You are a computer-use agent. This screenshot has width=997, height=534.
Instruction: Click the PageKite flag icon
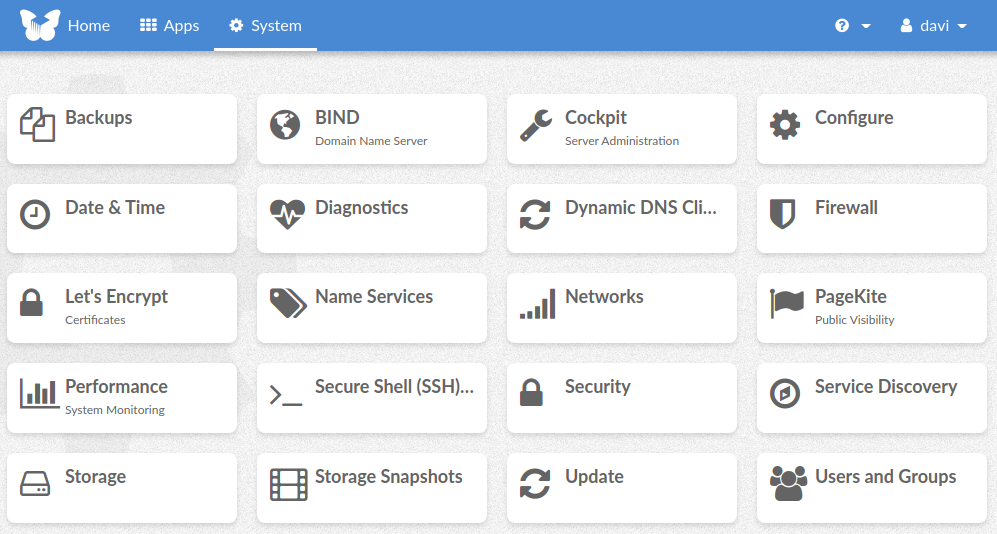click(787, 303)
